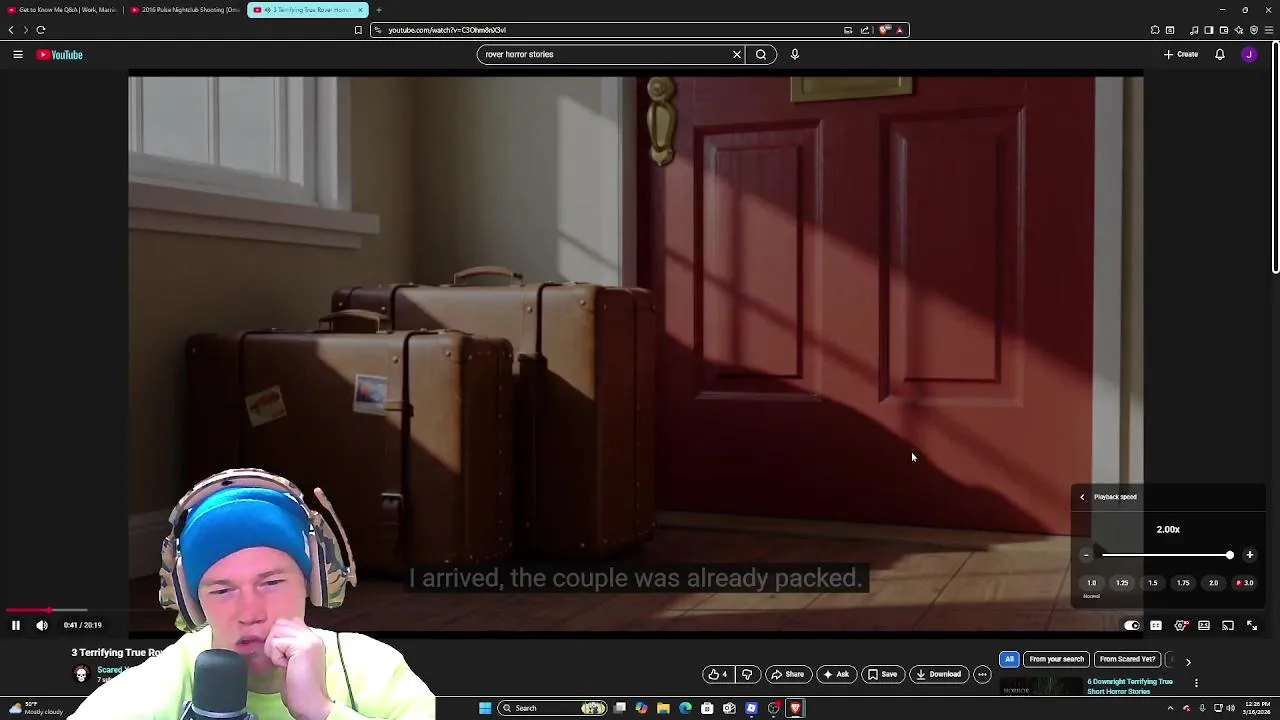Toggle the autoplay switch
Image resolution: width=1280 pixels, height=720 pixels.
click(x=1131, y=625)
